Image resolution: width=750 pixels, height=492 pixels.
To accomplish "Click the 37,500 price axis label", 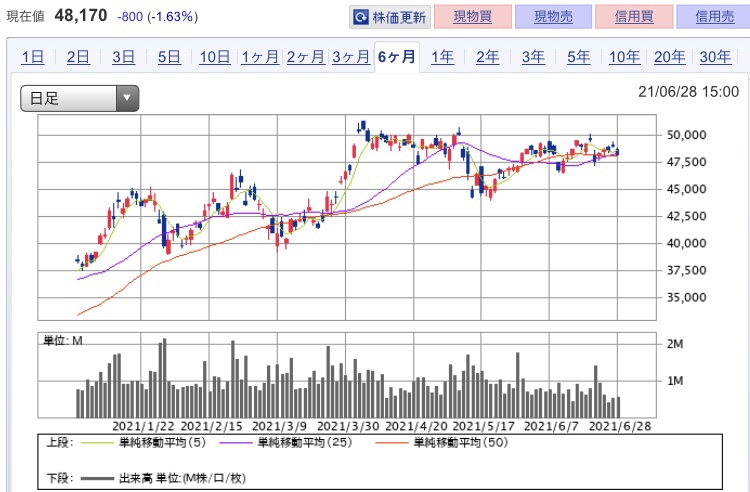I will [x=686, y=271].
